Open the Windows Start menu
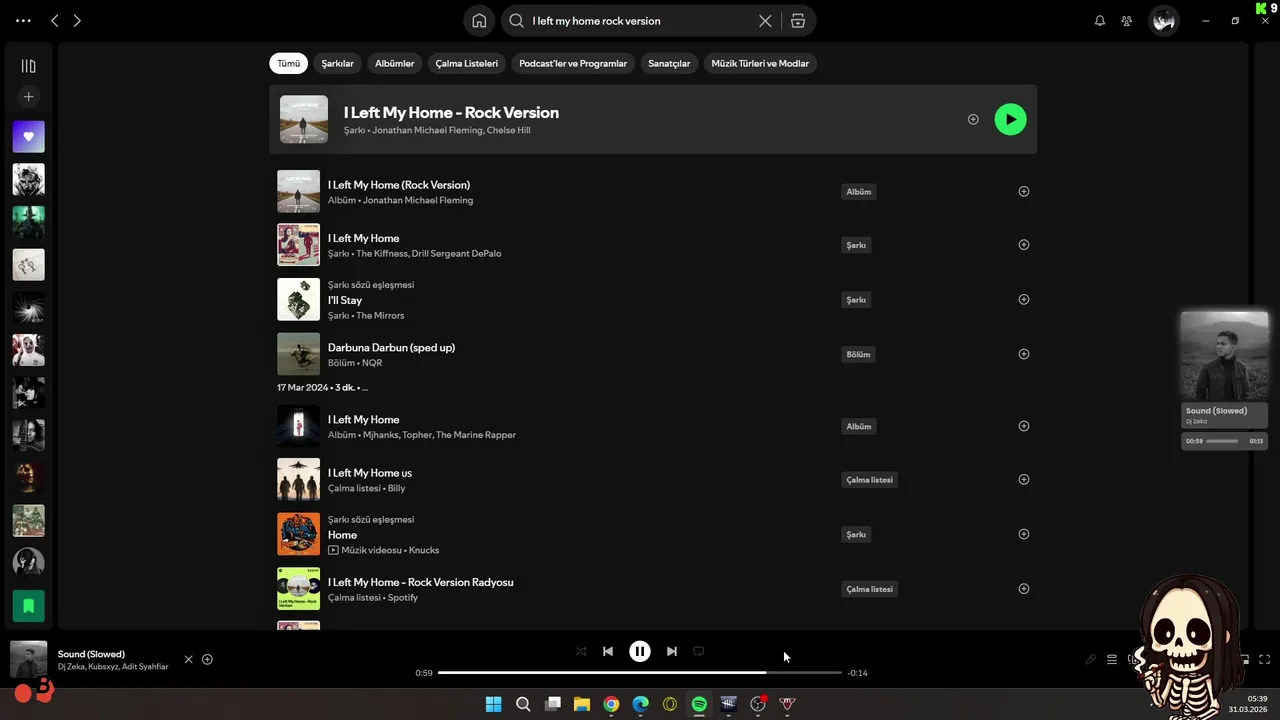This screenshot has height=720, width=1280. 493,704
